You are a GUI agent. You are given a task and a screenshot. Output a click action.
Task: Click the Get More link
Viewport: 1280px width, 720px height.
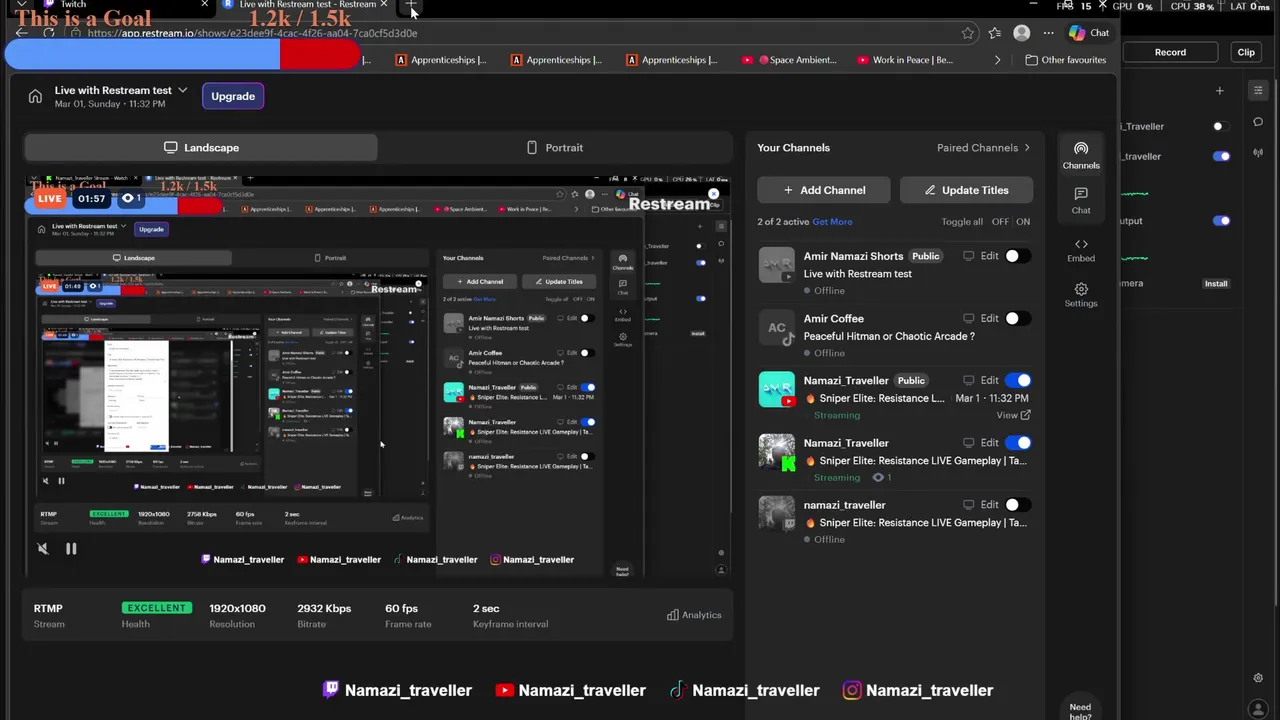pos(832,222)
